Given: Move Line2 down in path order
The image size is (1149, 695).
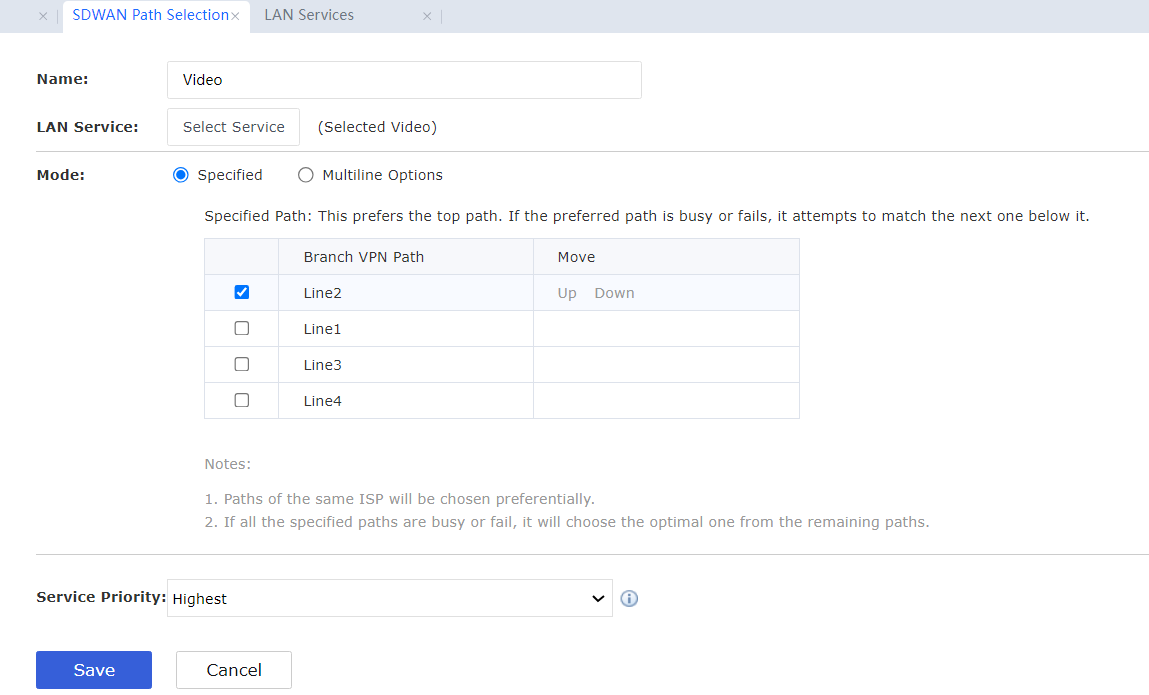Looking at the screenshot, I should coord(614,293).
